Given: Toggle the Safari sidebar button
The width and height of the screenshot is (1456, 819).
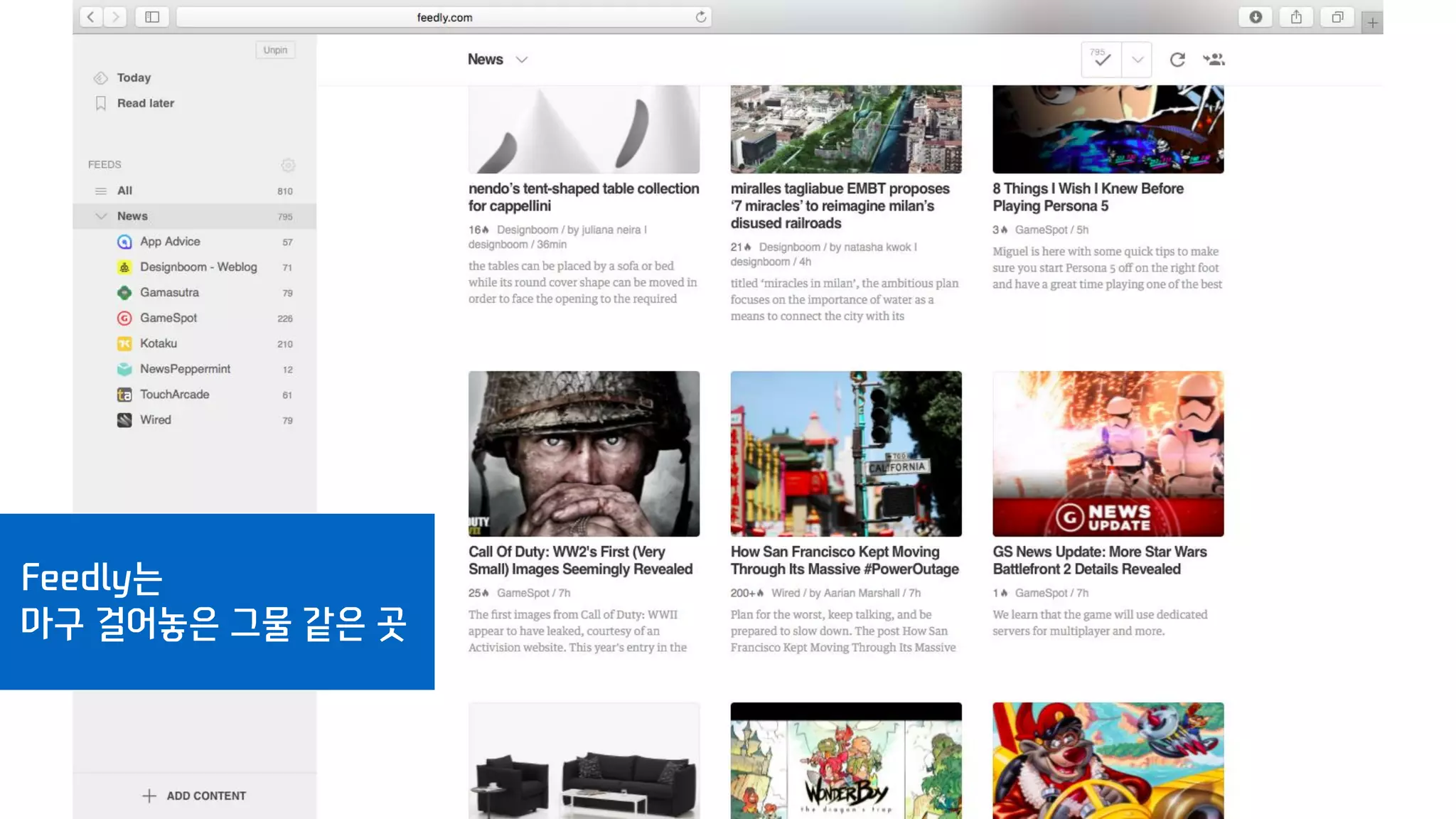Looking at the screenshot, I should pos(152,17).
